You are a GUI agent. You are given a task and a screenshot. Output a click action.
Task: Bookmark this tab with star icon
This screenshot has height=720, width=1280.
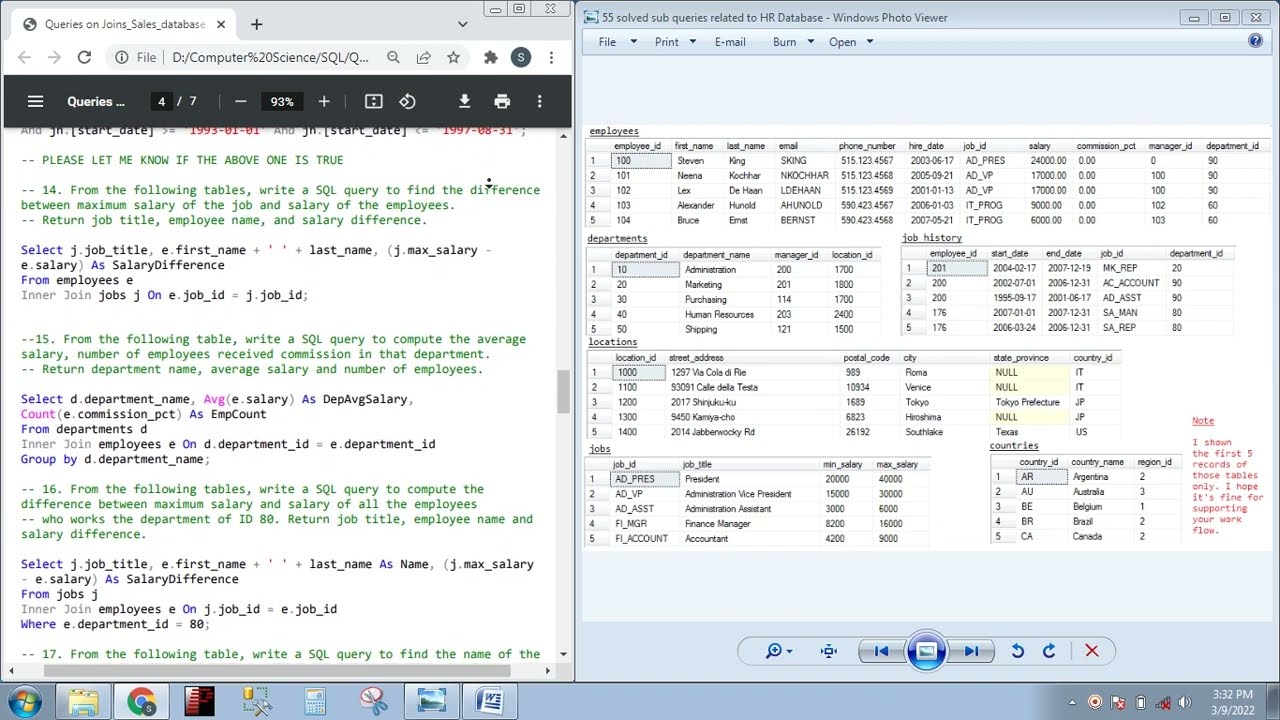[x=453, y=58]
